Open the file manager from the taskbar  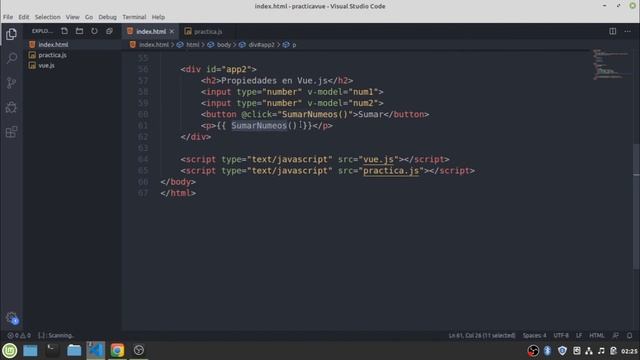74,351
